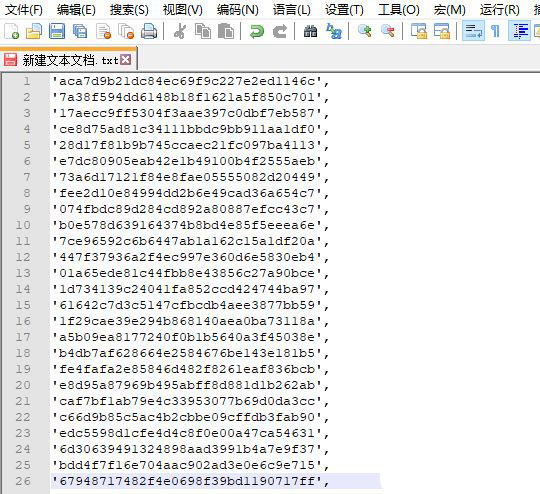Click the Copy toolbar icon
Viewport: 540px width, 494px height.
[203, 31]
